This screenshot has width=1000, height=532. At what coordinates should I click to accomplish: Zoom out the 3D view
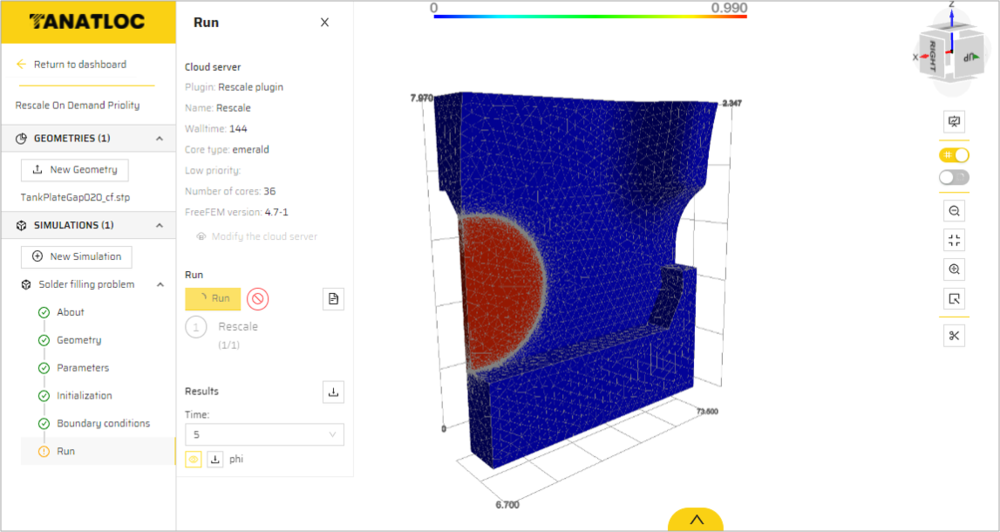954,211
